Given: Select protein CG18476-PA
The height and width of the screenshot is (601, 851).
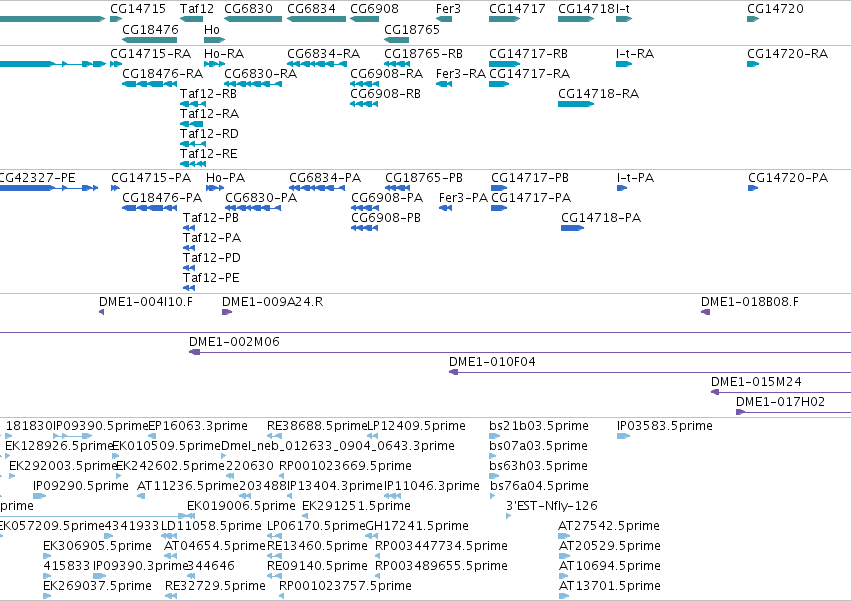Looking at the screenshot, I should tap(162, 198).
